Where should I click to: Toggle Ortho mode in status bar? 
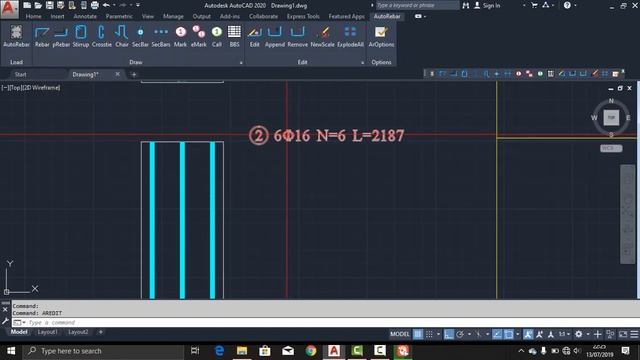click(449, 334)
